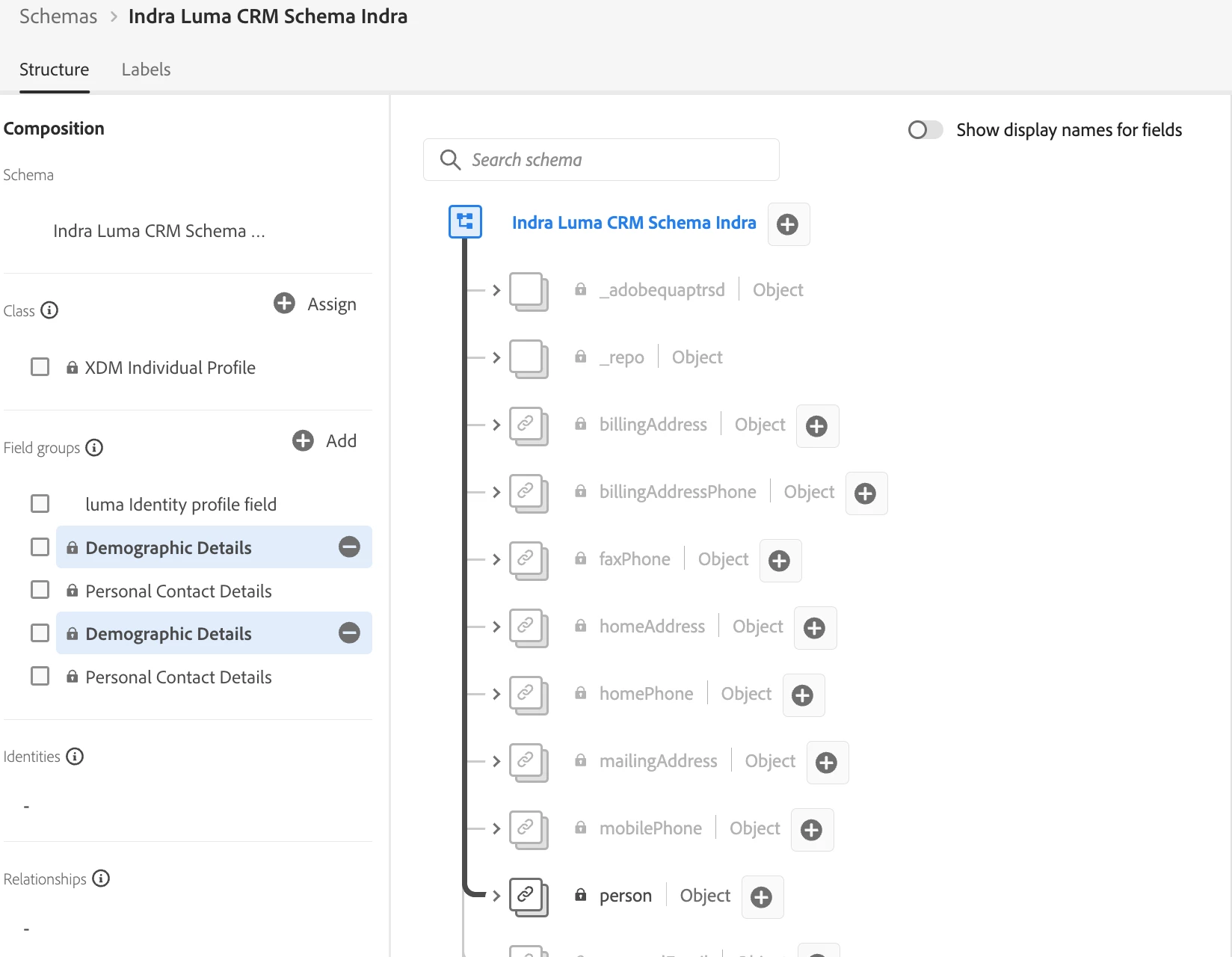
Task: Check the second Demographic Details checkbox
Action: (40, 633)
